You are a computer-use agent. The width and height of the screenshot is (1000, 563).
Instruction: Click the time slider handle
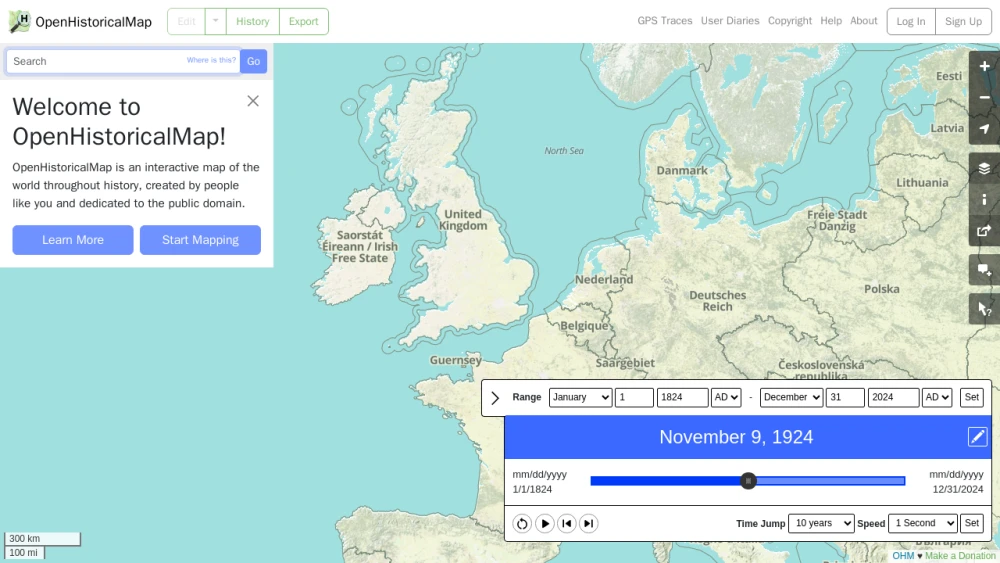point(748,481)
